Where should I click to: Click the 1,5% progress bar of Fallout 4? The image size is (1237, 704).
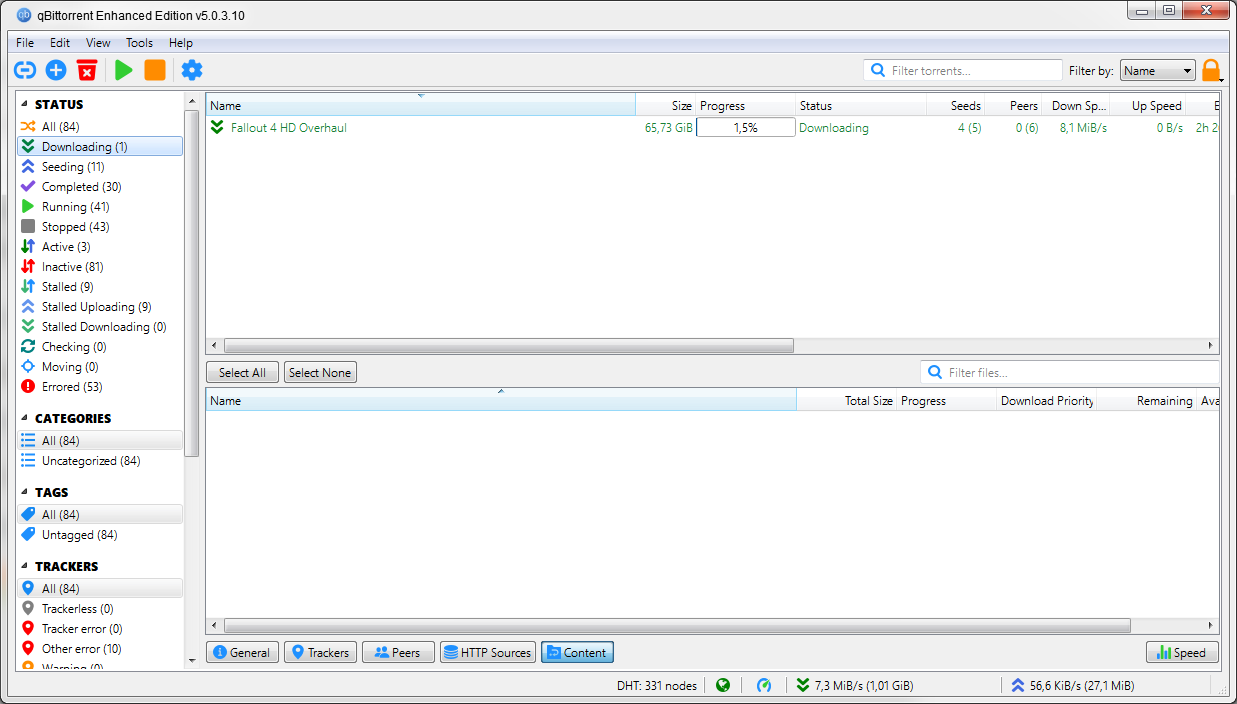[746, 127]
